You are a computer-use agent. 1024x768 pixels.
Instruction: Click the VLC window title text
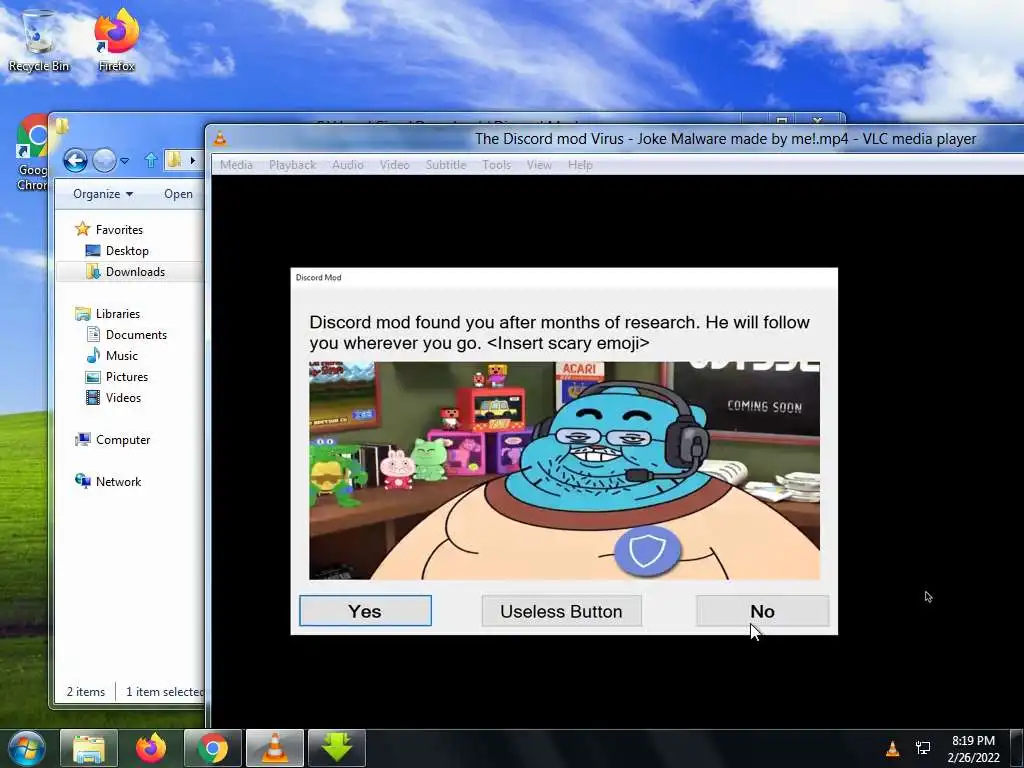pyautogui.click(x=725, y=138)
